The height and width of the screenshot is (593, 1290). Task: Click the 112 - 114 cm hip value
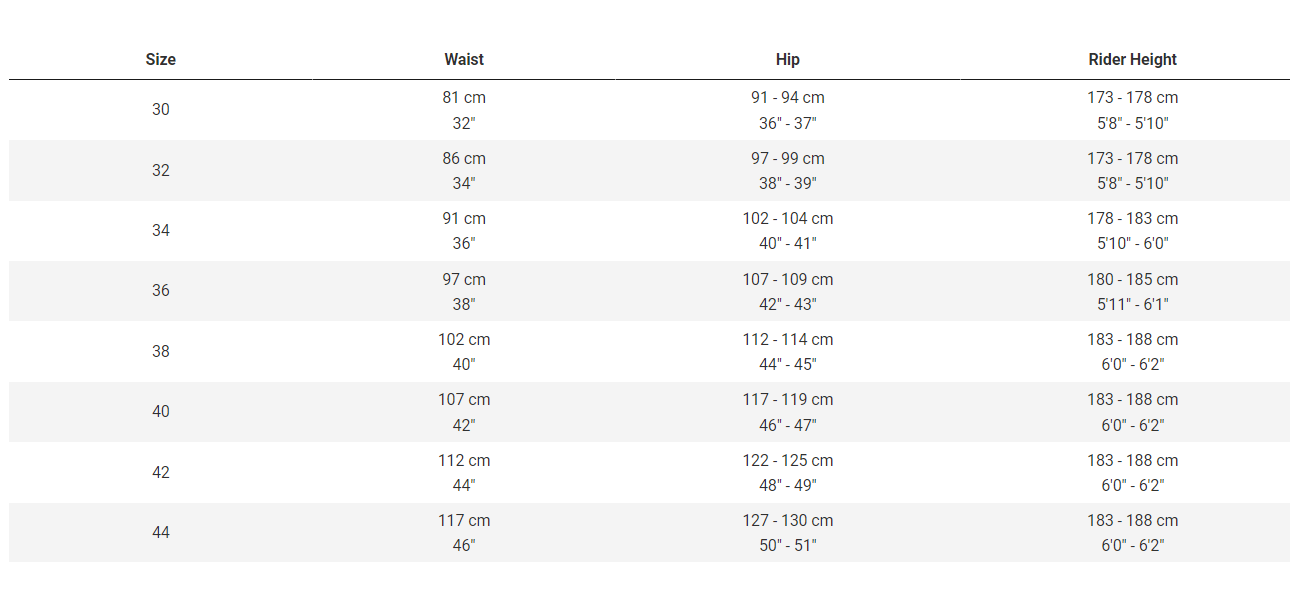(788, 339)
